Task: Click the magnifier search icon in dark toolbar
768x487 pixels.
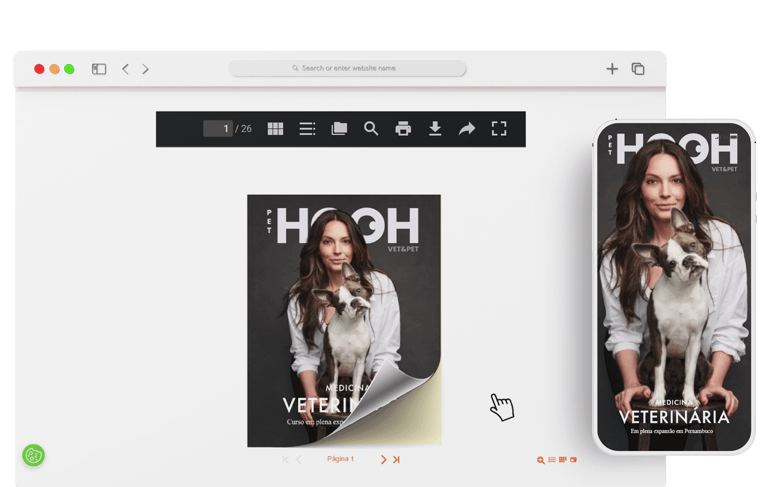Action: click(371, 128)
